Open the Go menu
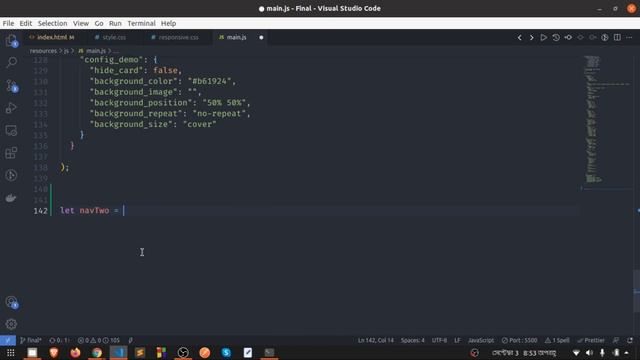Image resolution: width=640 pixels, height=360 pixels. tap(99, 23)
